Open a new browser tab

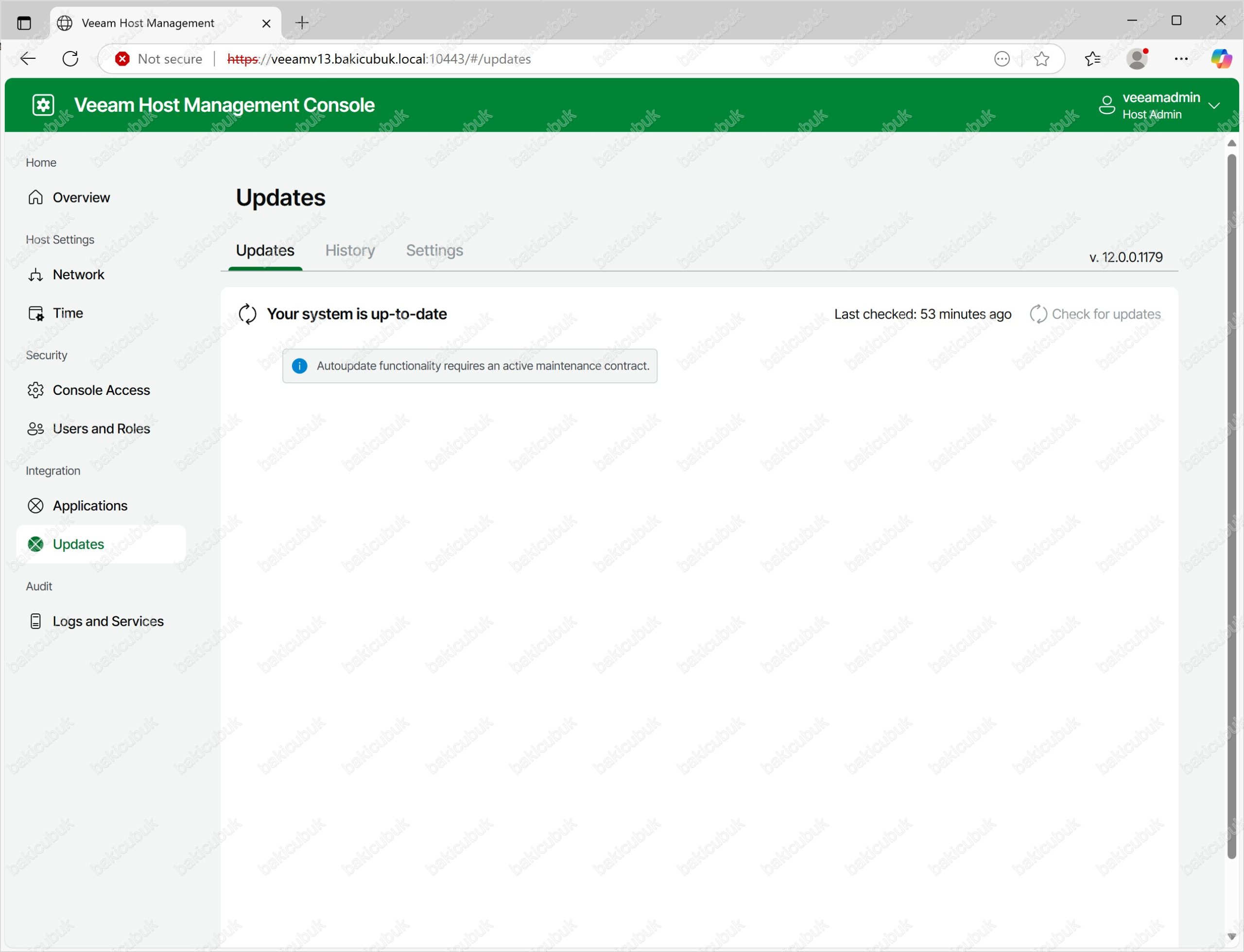(302, 23)
